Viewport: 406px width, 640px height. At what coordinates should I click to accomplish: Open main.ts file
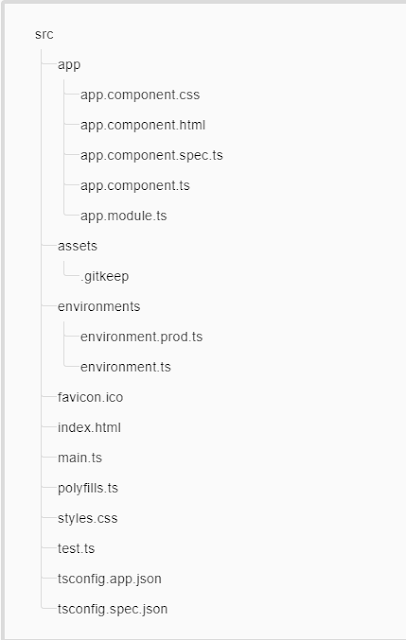point(80,458)
